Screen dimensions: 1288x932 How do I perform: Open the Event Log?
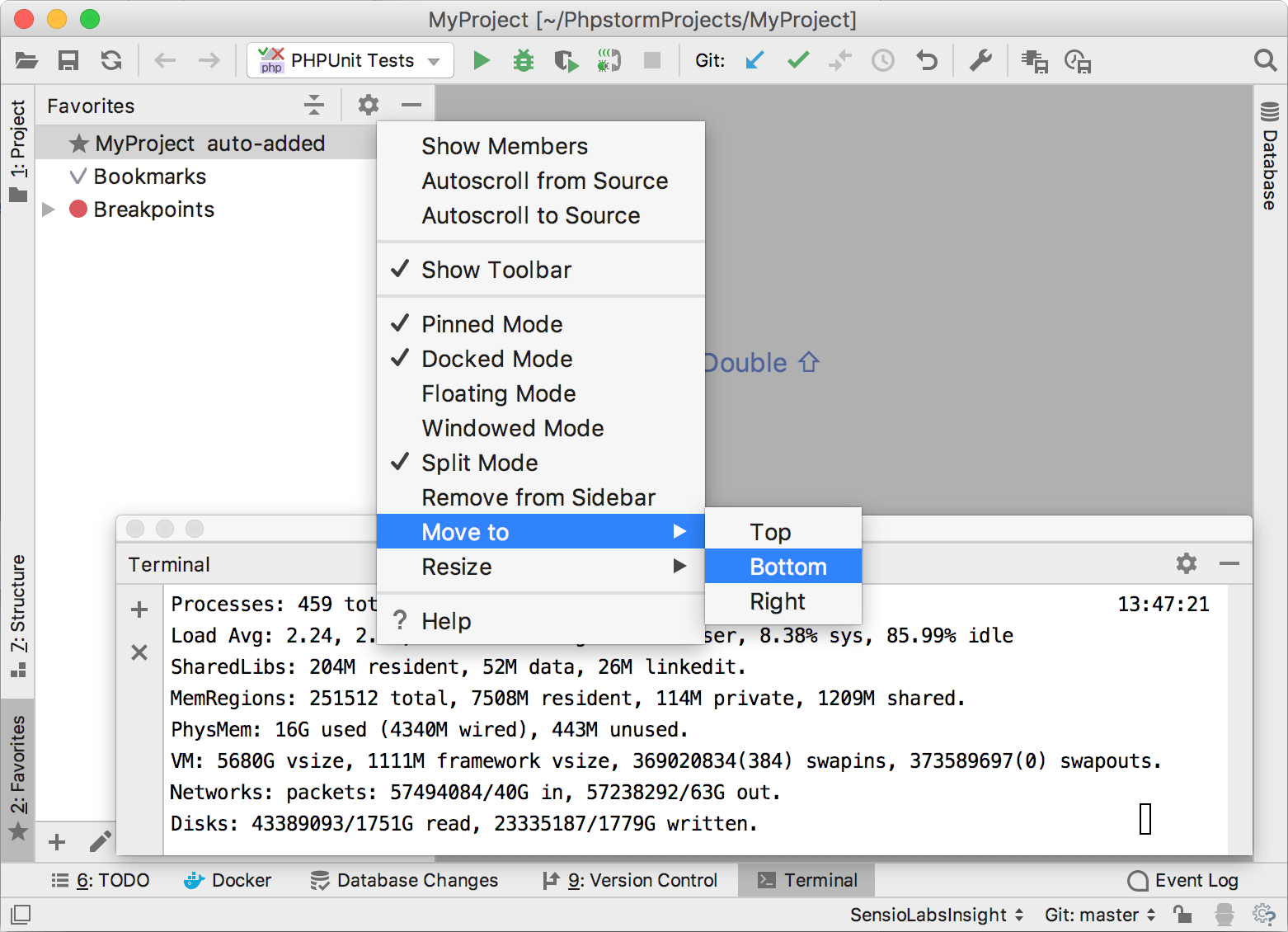(1183, 880)
